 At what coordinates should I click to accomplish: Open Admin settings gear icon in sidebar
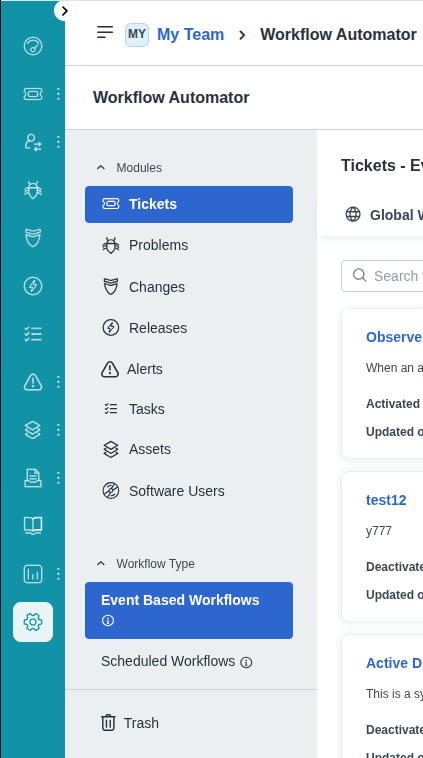tap(33, 622)
